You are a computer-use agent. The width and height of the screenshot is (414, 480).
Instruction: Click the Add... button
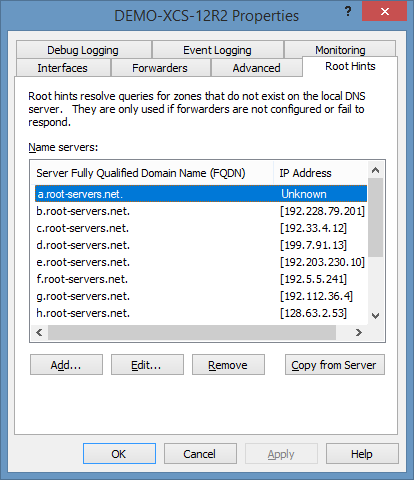click(x=66, y=365)
